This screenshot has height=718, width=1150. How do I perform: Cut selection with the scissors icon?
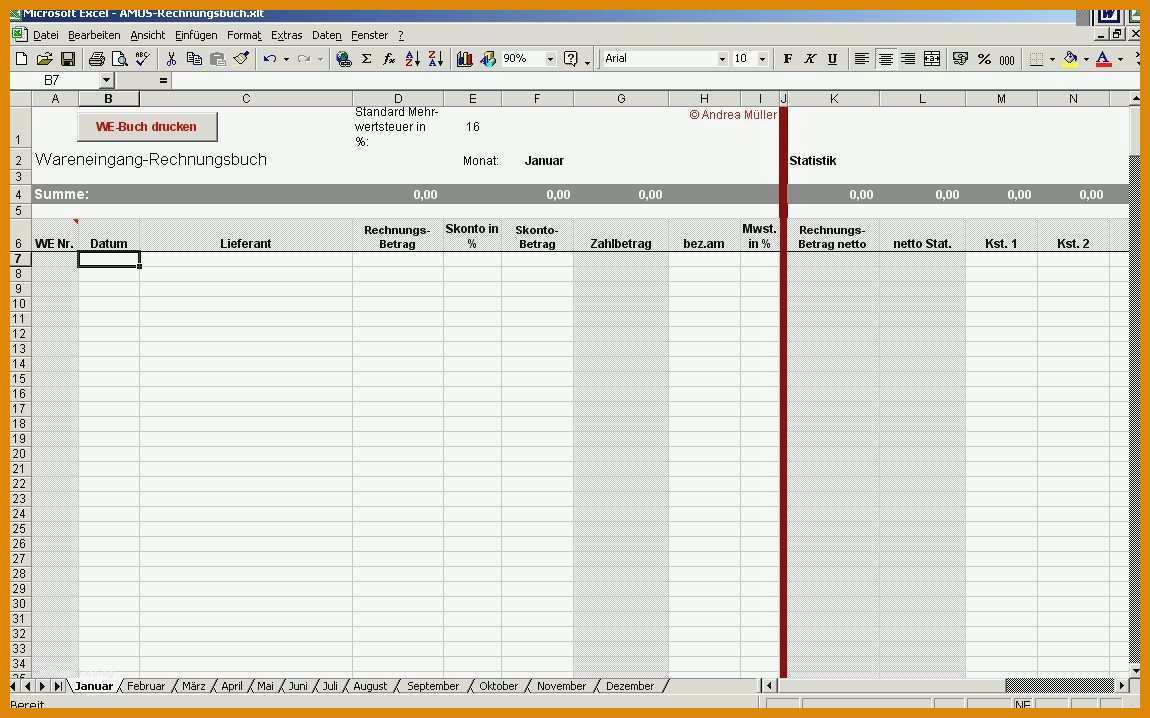click(171, 59)
